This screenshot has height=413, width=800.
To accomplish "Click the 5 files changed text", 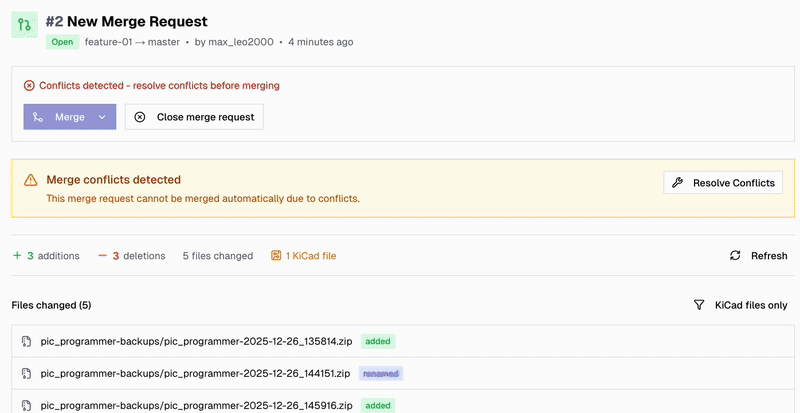I will [218, 256].
